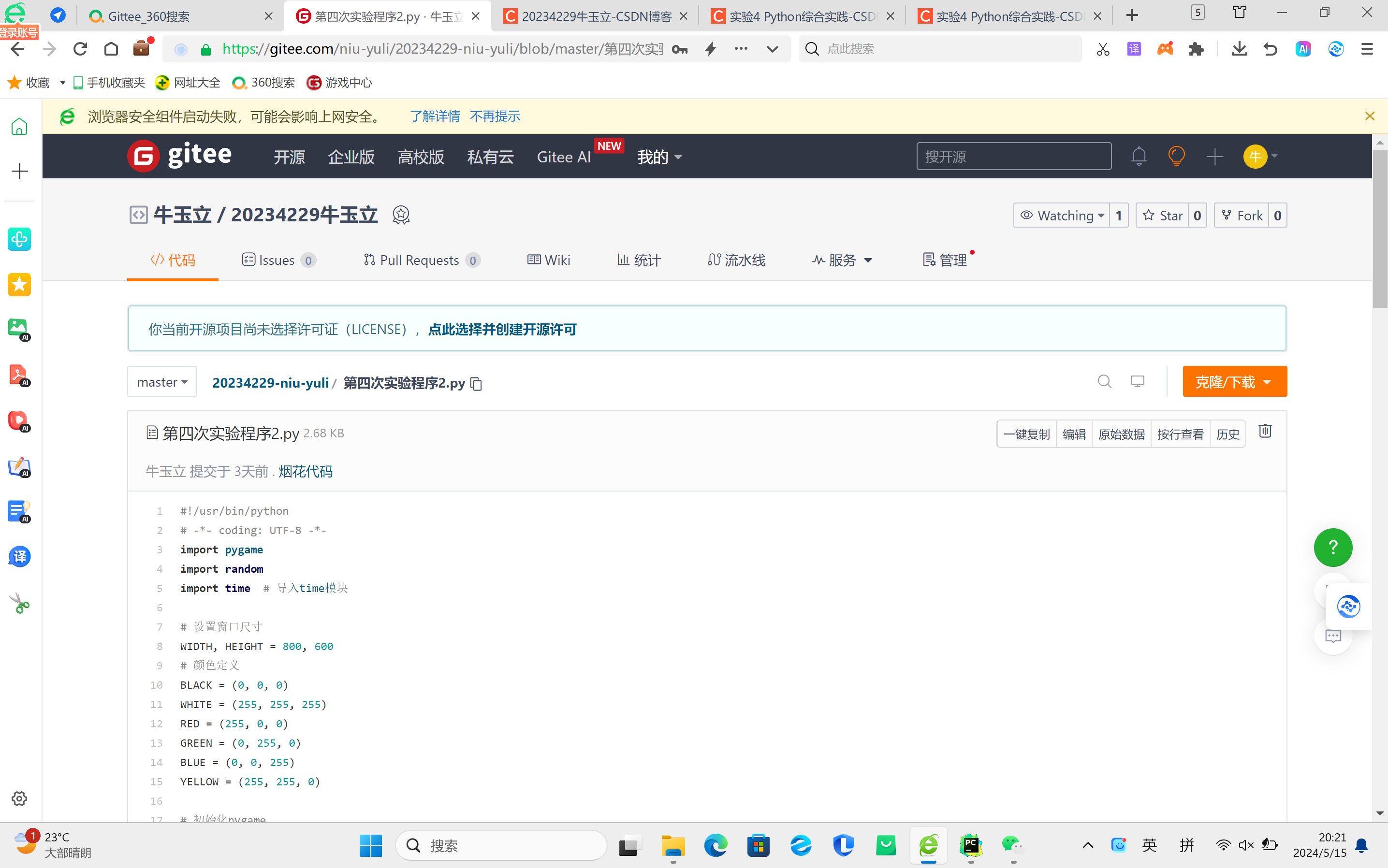Open browser extensions puzzle icon
Image resolution: width=1388 pixels, height=868 pixels.
click(1196, 49)
